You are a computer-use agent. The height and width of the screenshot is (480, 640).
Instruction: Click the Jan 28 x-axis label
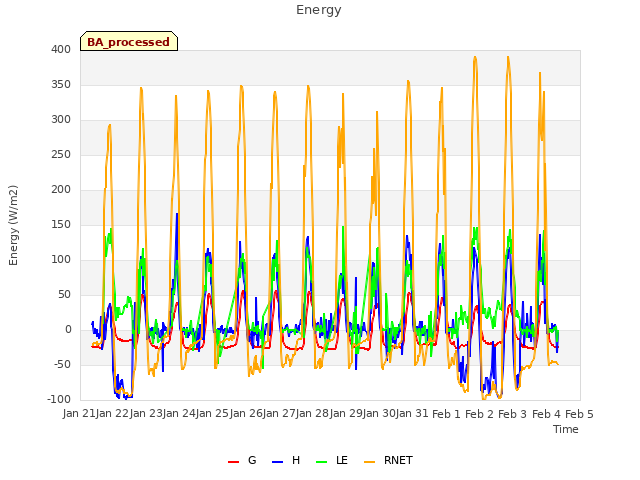point(312,414)
